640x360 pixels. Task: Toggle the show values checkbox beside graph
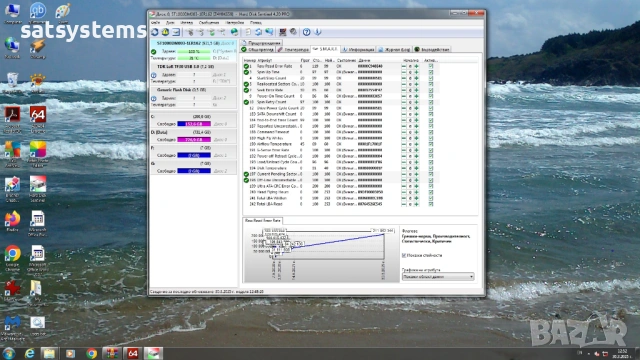pyautogui.click(x=404, y=256)
